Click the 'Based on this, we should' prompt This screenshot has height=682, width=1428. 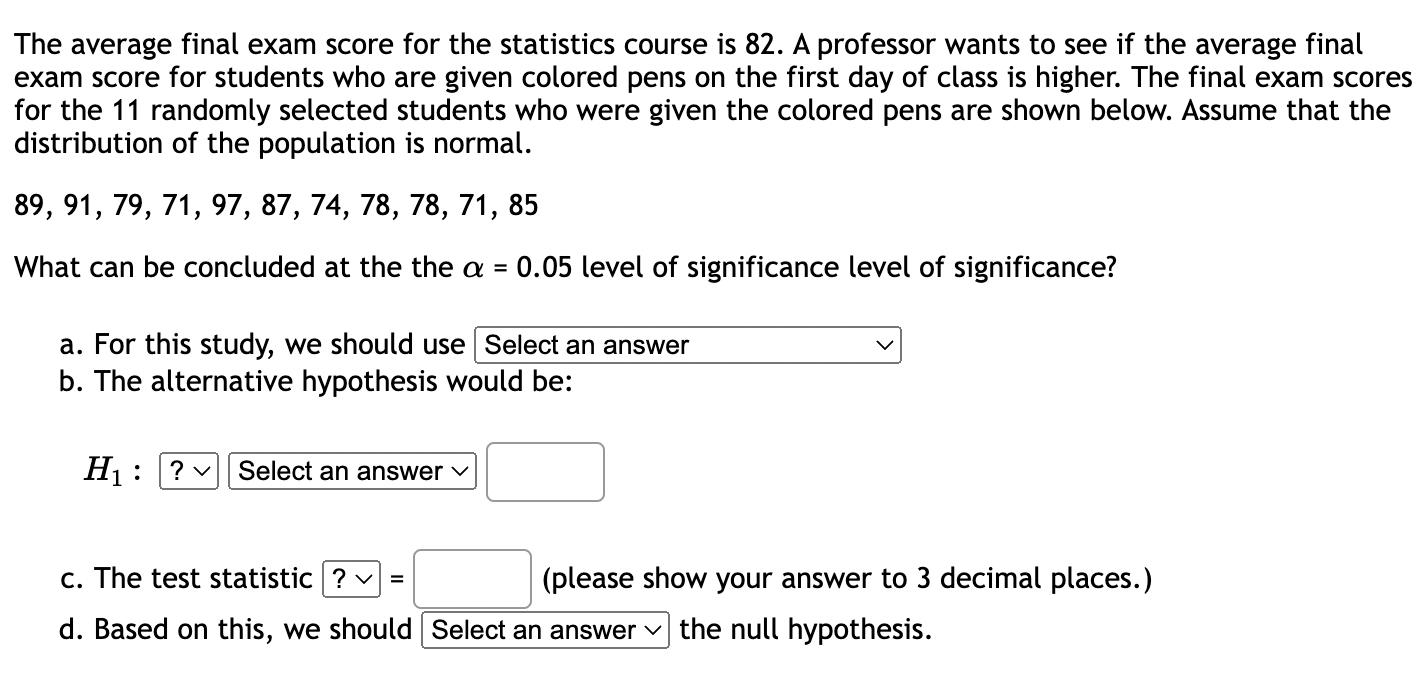(235, 629)
